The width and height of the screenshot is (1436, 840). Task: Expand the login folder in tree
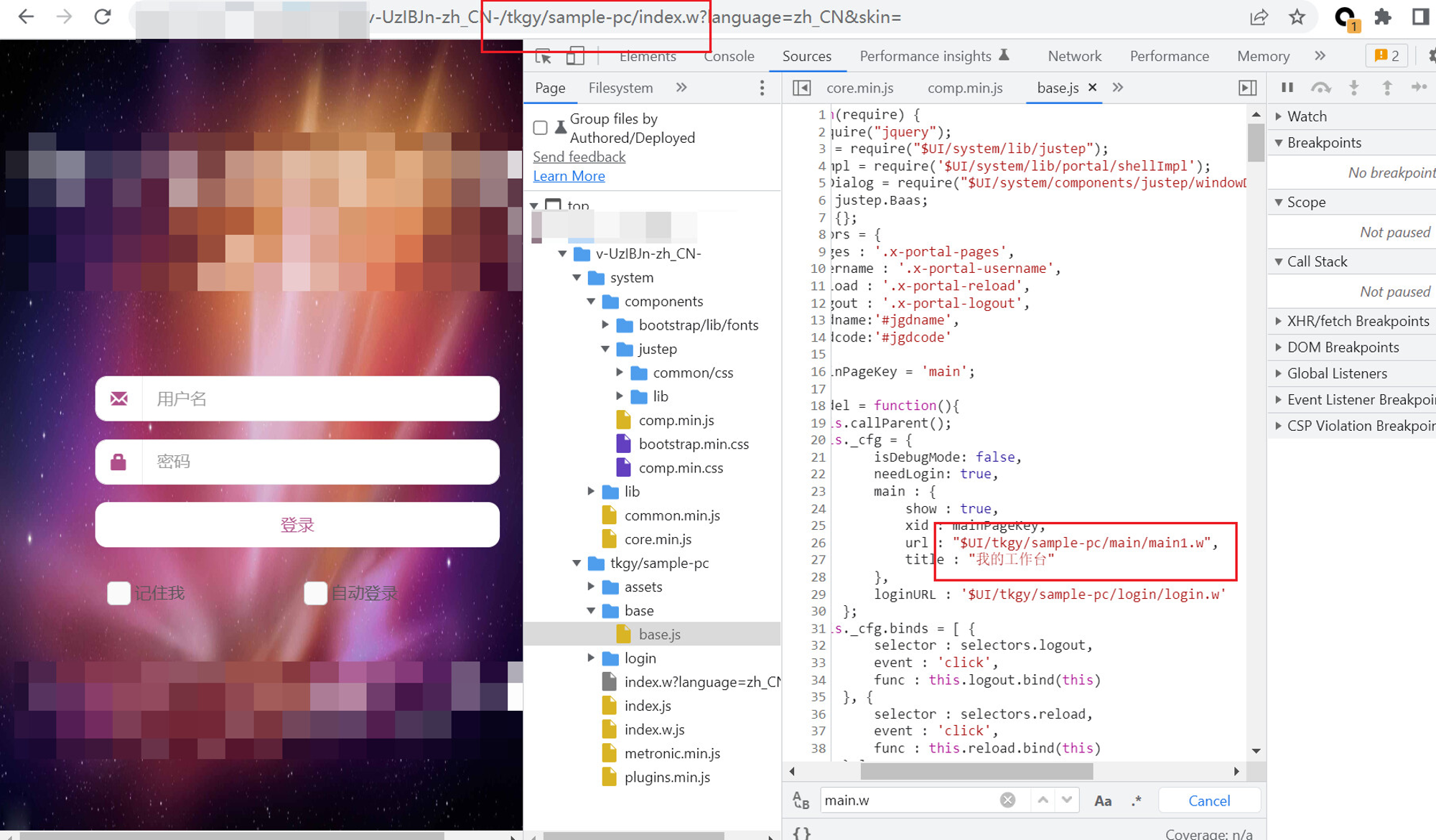tap(591, 658)
